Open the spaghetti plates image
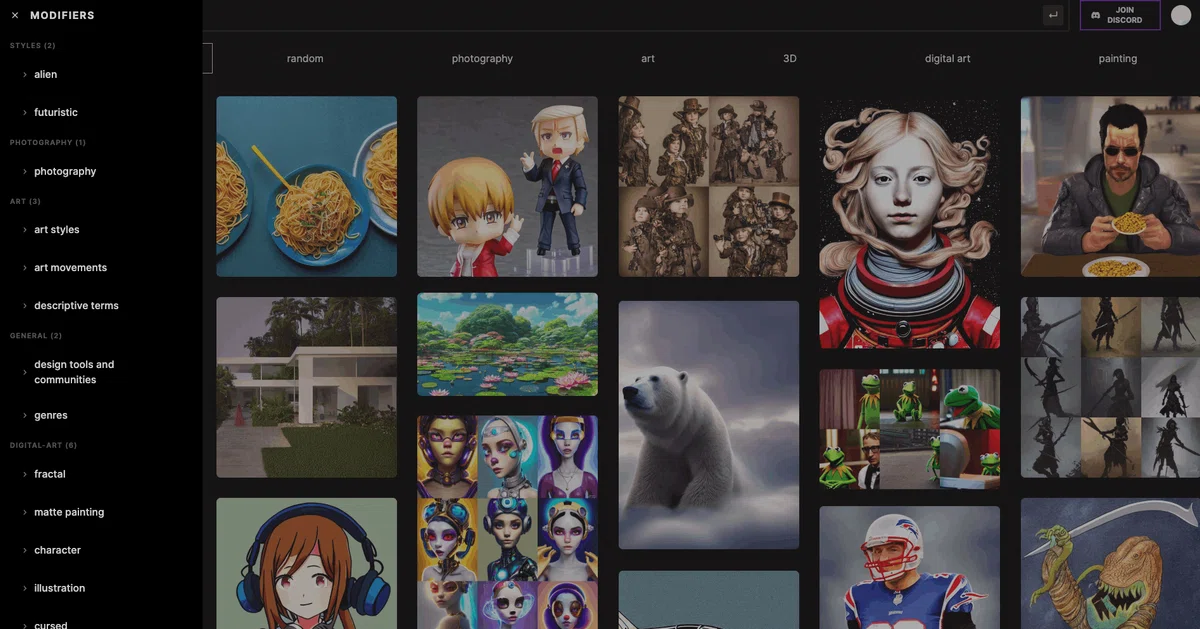This screenshot has height=629, width=1200. (307, 186)
